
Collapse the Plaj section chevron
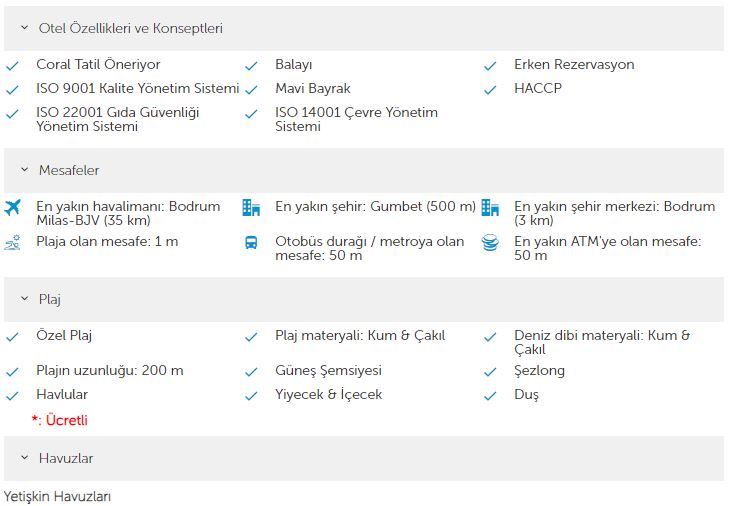click(x=25, y=298)
